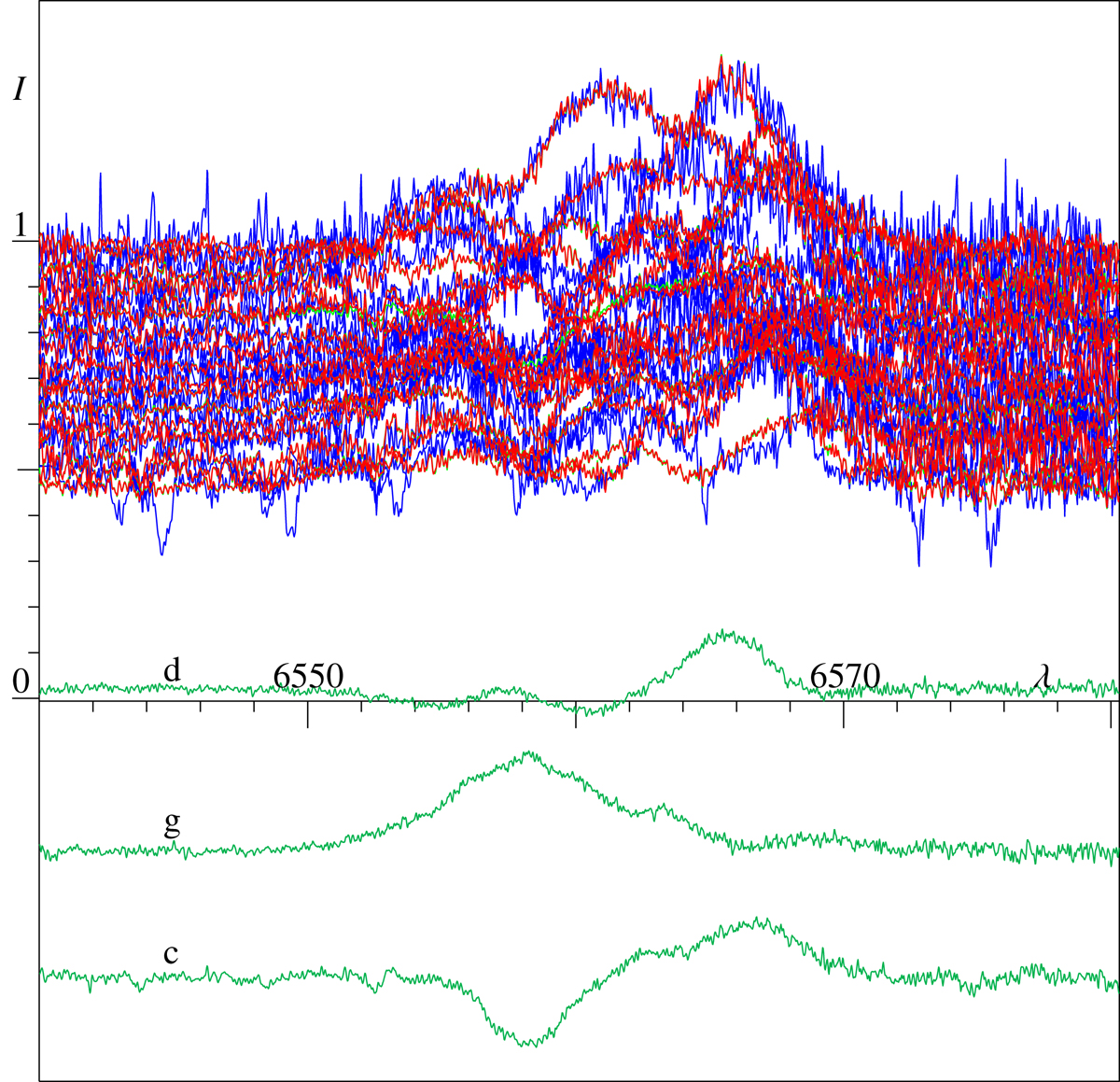
Task: Click the emission peak of green curve d
Action: tap(726, 634)
